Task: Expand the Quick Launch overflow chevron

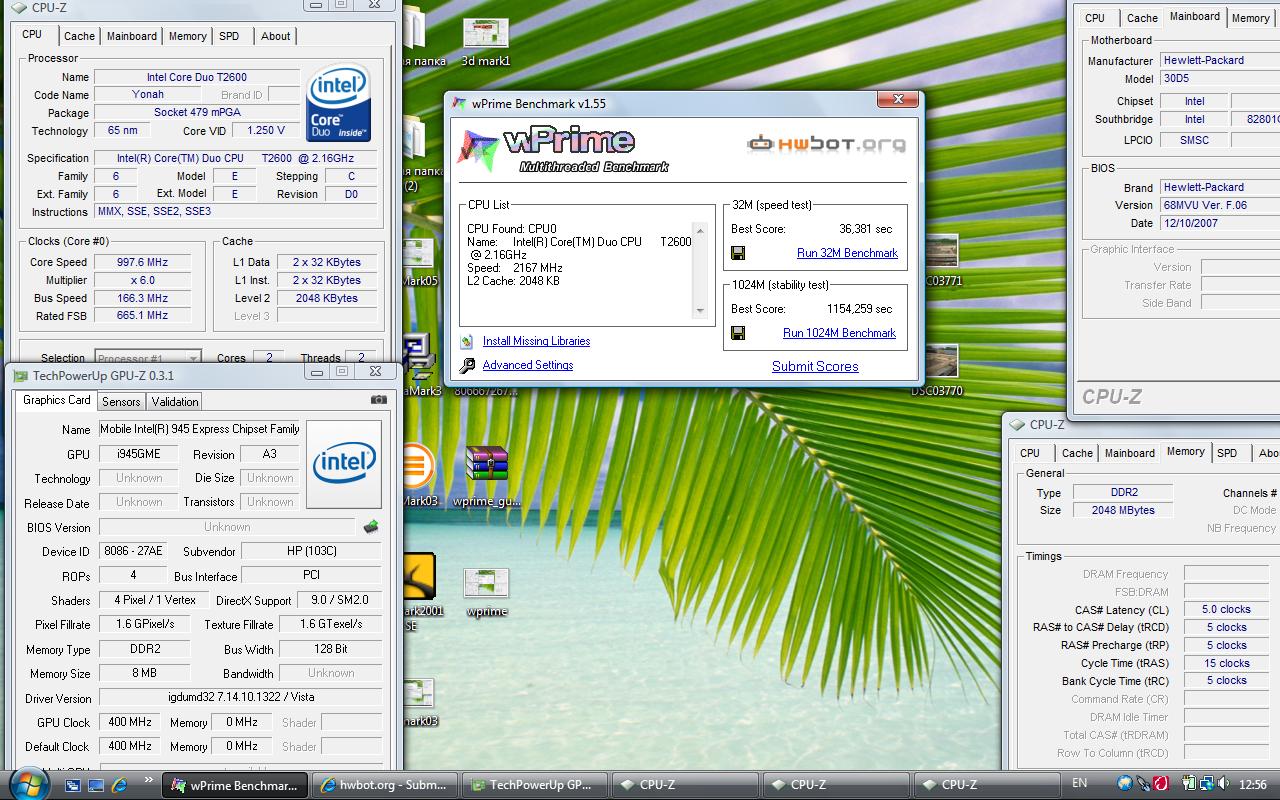Action: pyautogui.click(x=149, y=780)
